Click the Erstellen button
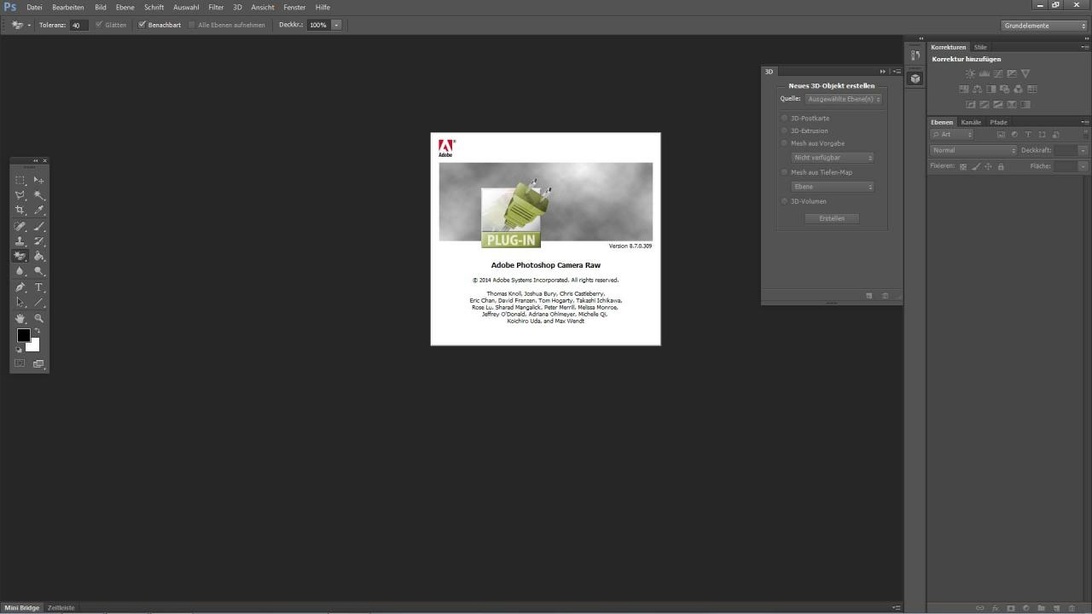The height and width of the screenshot is (614, 1092). (x=832, y=218)
